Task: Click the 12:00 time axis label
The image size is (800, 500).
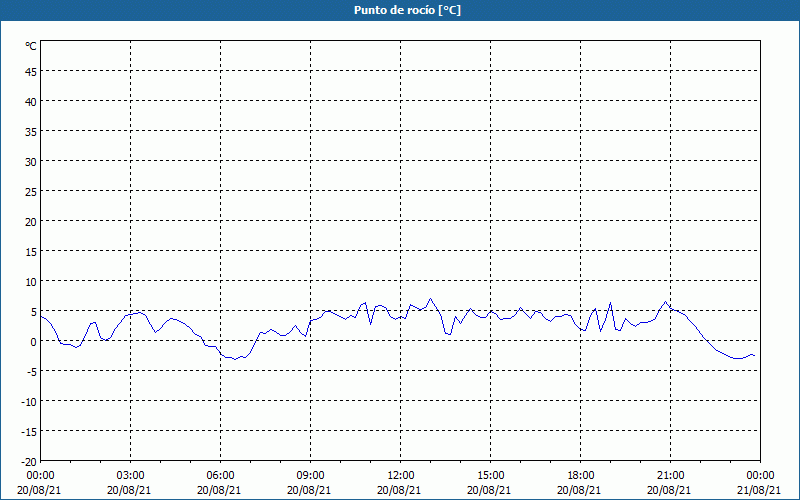Action: point(401,476)
